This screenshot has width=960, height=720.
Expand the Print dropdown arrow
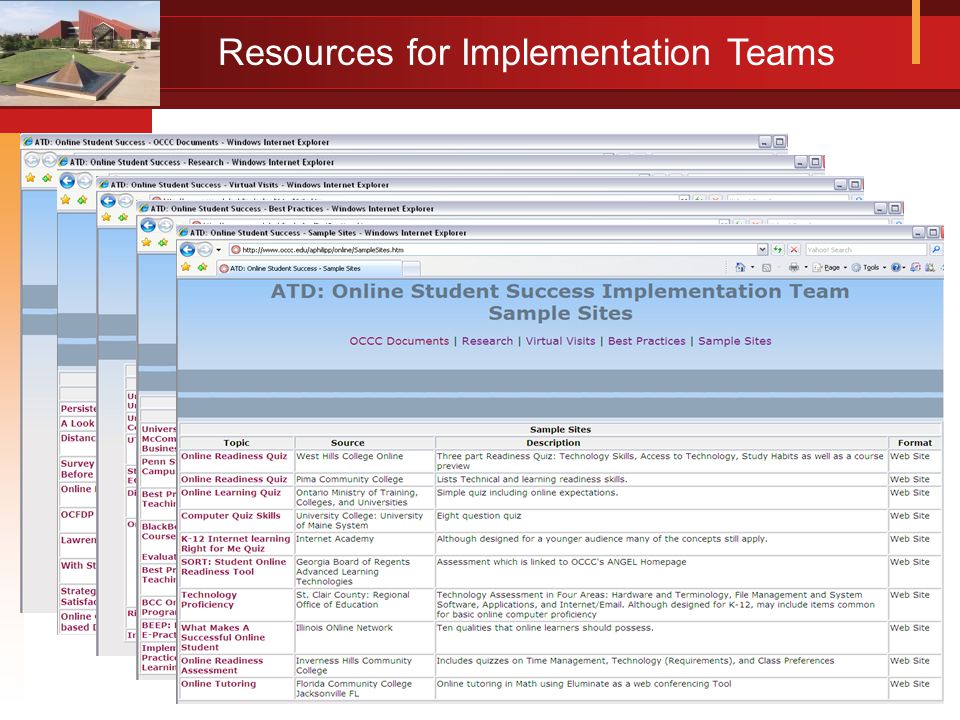coord(806,268)
